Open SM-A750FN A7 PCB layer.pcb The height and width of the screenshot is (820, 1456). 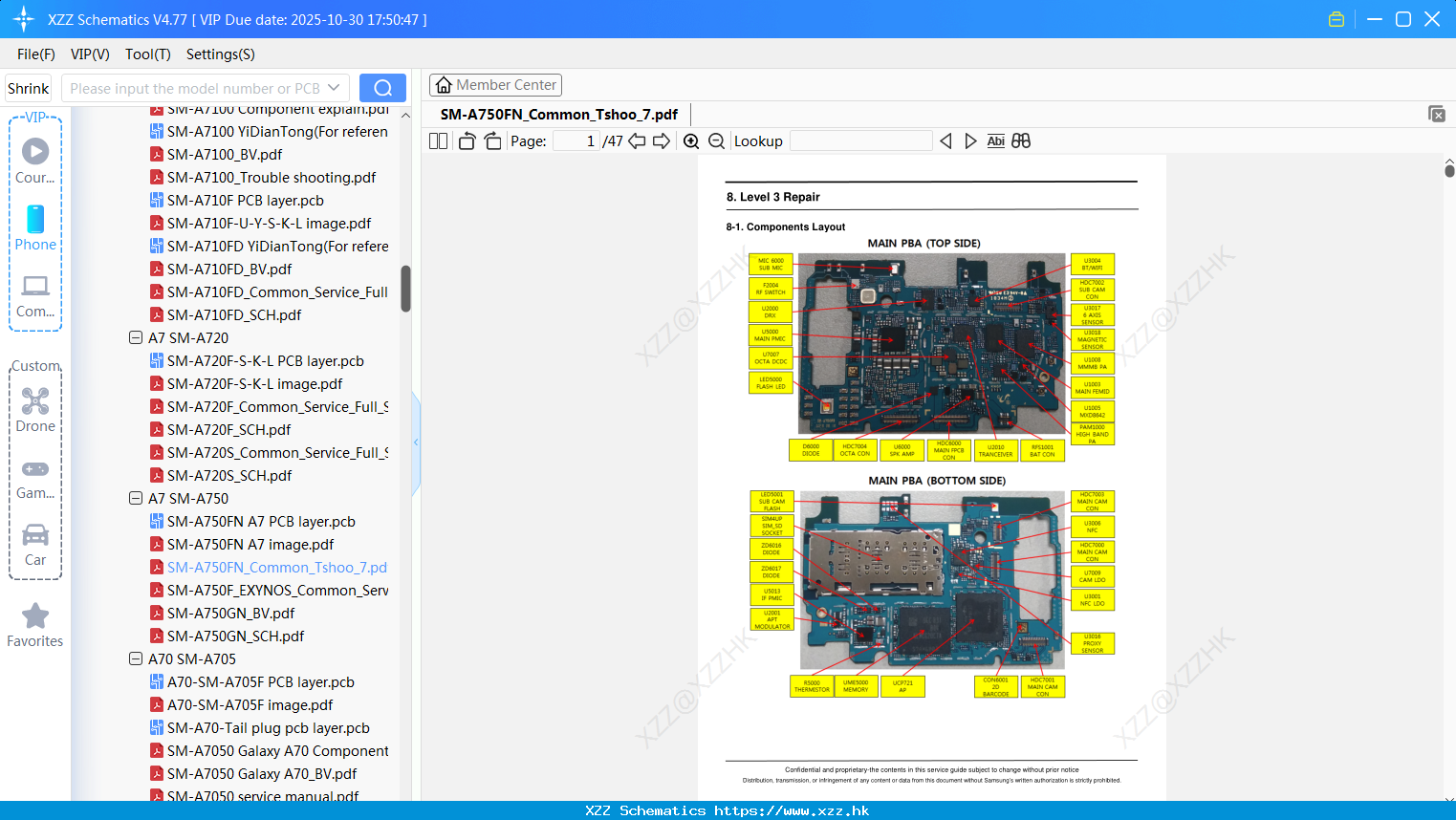pyautogui.click(x=261, y=521)
